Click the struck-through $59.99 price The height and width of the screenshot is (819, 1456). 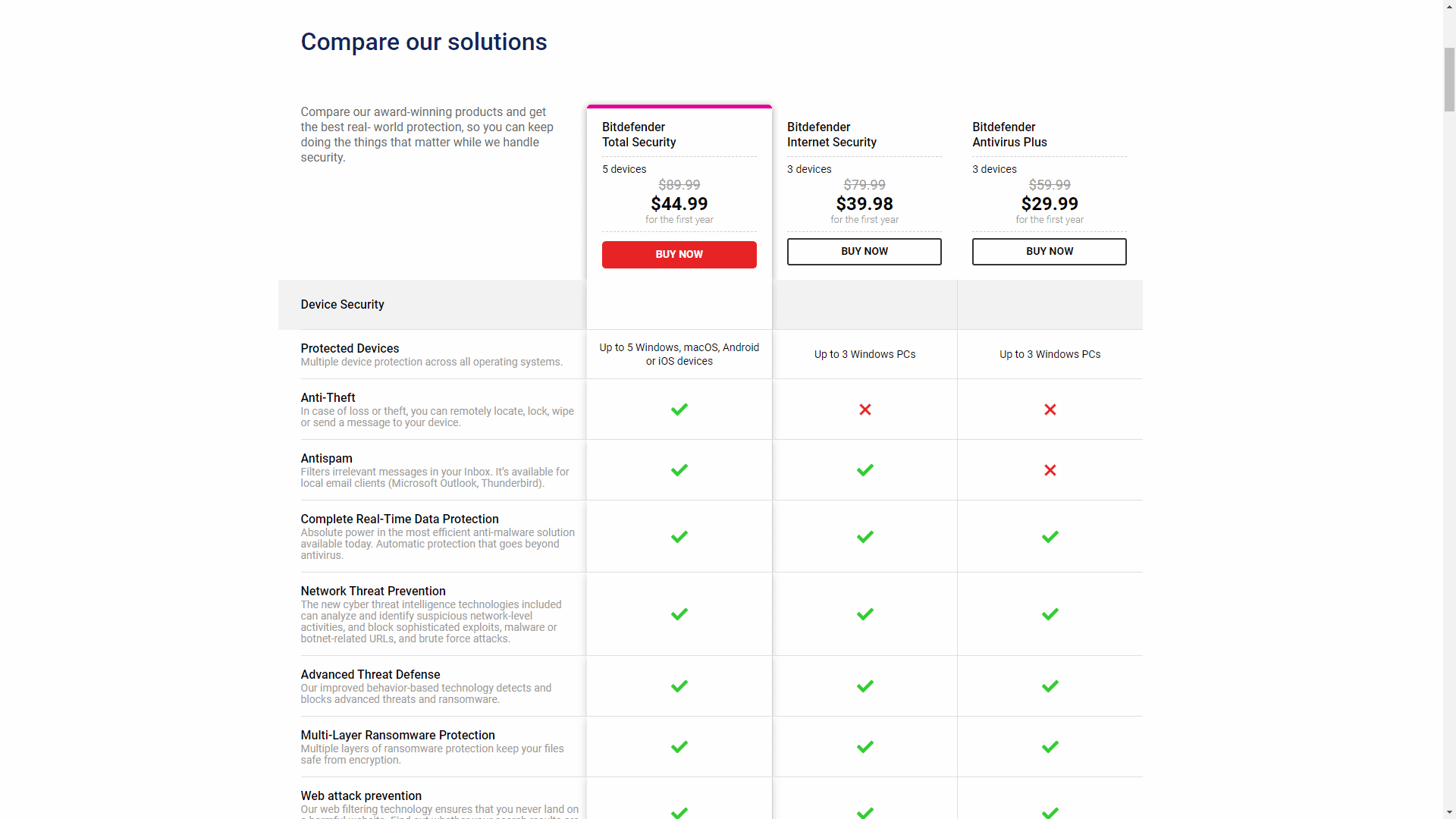pyautogui.click(x=1050, y=185)
